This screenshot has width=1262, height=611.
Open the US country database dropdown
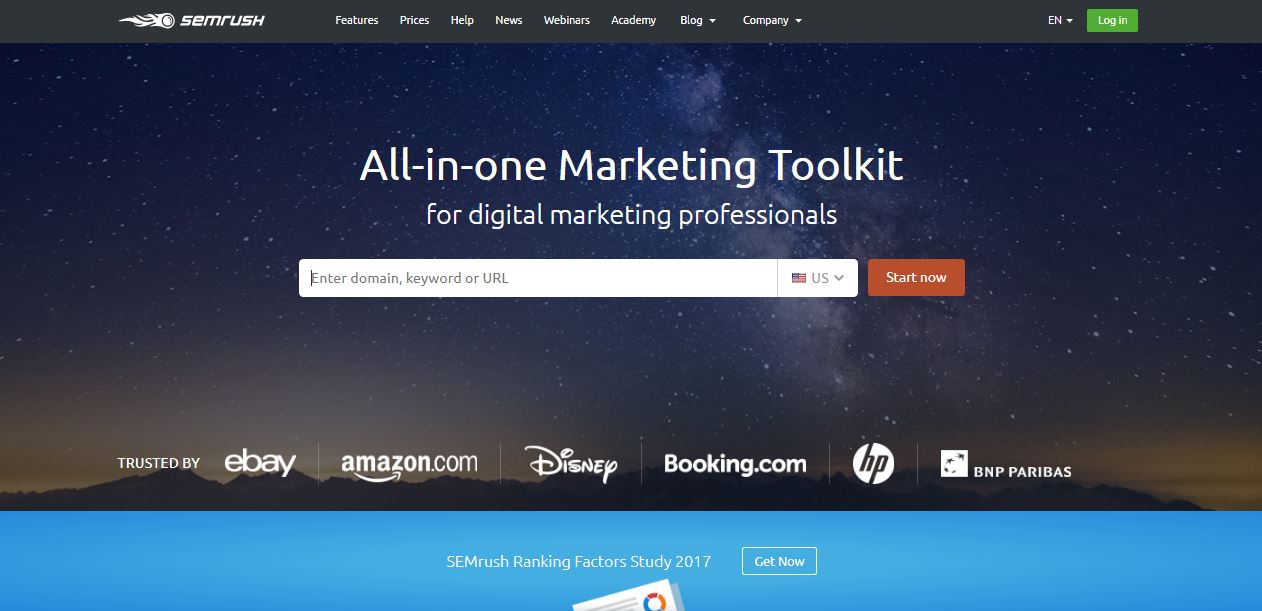[x=818, y=278]
